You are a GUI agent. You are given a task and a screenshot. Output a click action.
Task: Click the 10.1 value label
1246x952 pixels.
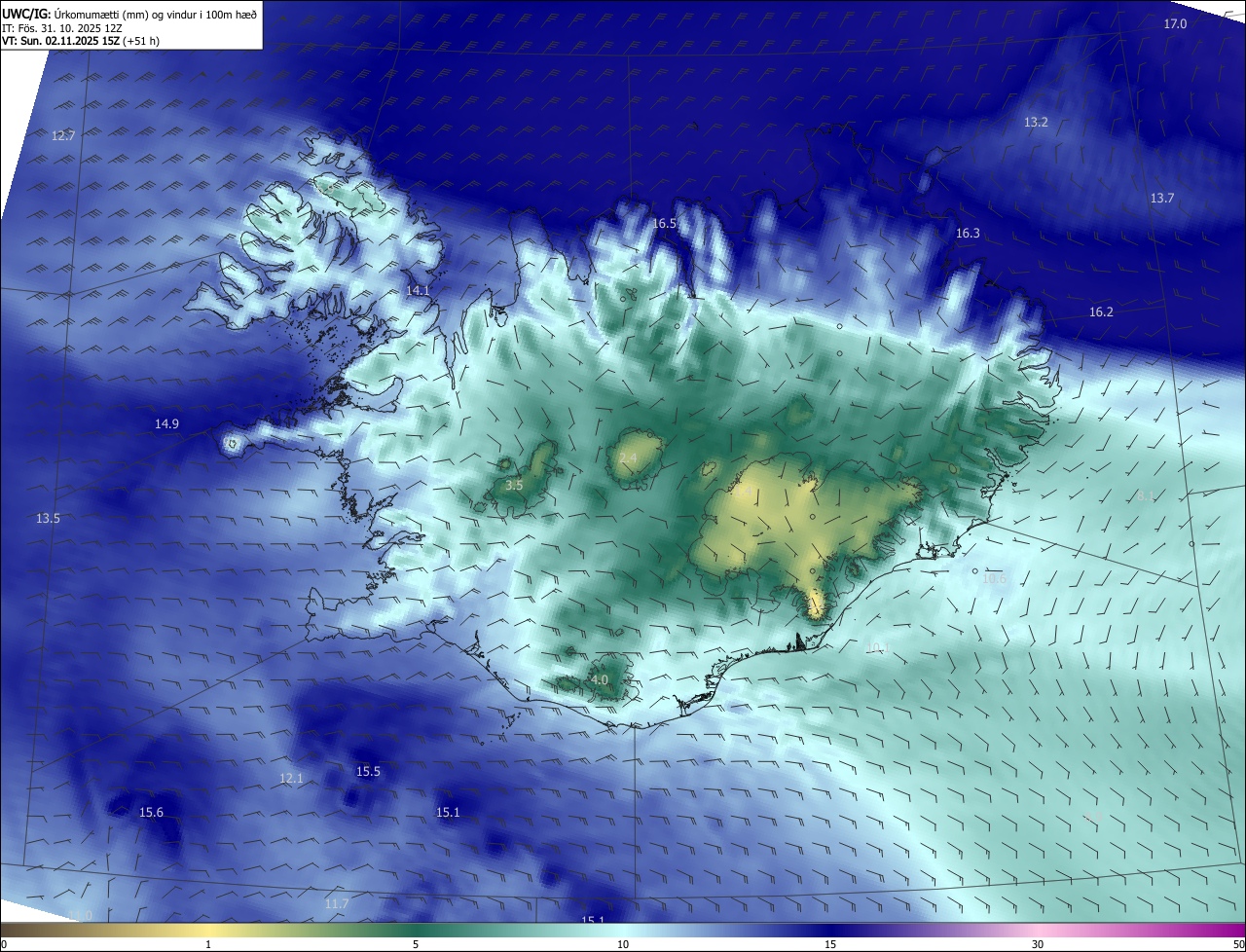pos(877,647)
